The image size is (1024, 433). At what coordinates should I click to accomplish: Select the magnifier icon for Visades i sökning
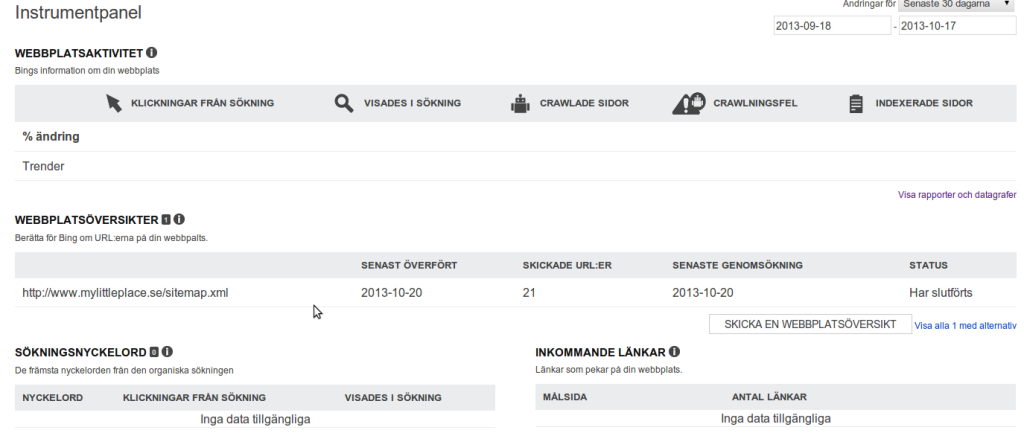[343, 103]
